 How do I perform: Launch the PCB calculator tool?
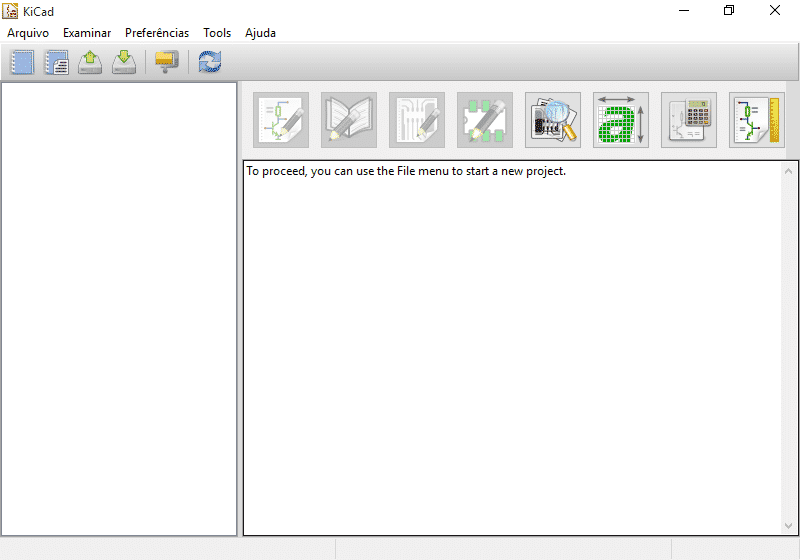point(689,120)
